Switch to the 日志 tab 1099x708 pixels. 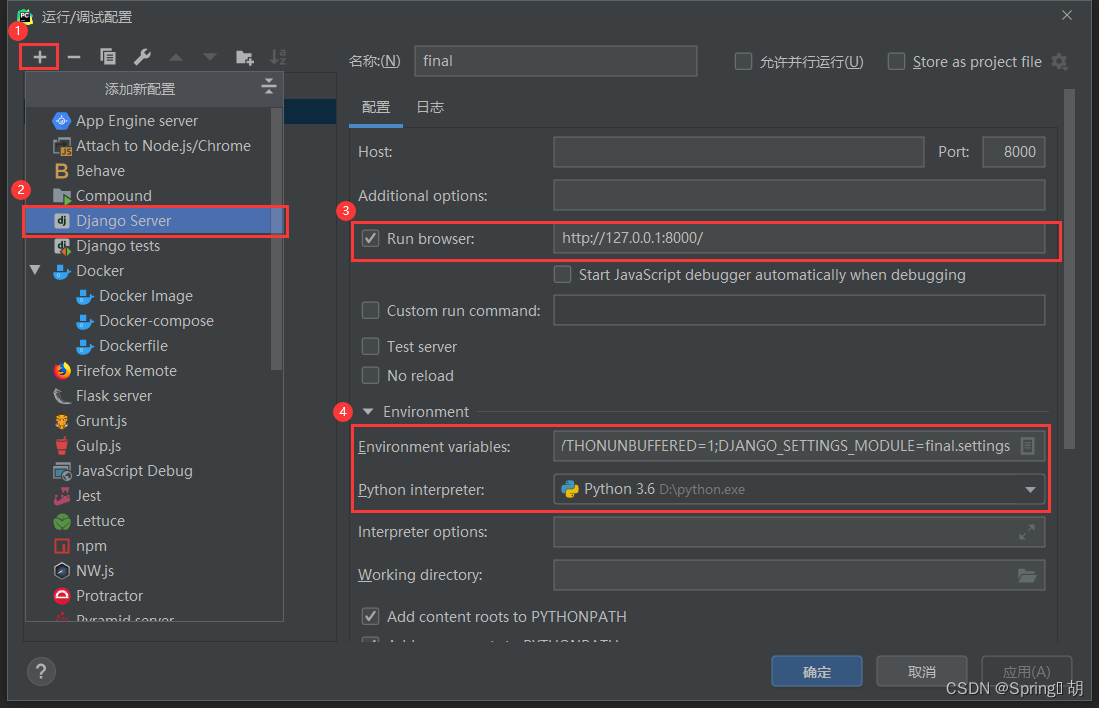click(x=430, y=107)
